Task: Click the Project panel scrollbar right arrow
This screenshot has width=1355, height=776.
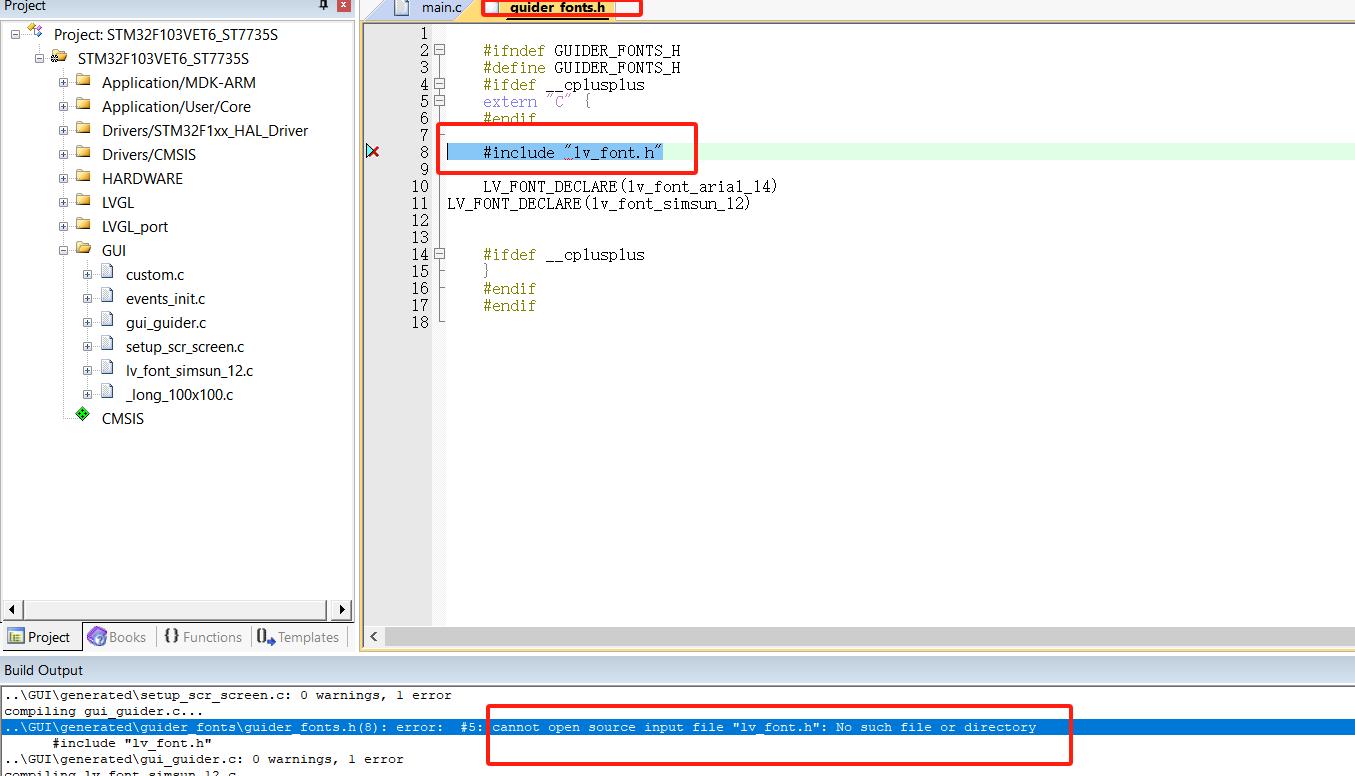Action: (341, 609)
